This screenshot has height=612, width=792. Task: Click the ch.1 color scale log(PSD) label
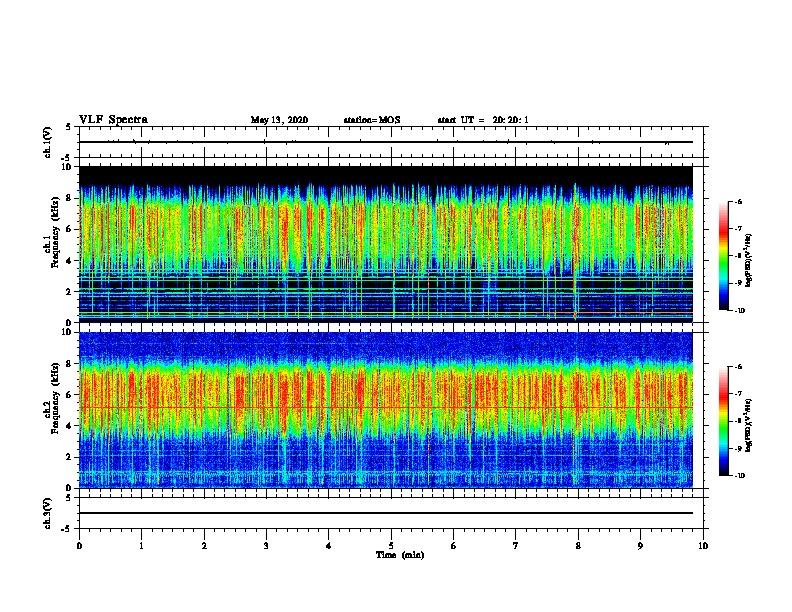(x=748, y=260)
